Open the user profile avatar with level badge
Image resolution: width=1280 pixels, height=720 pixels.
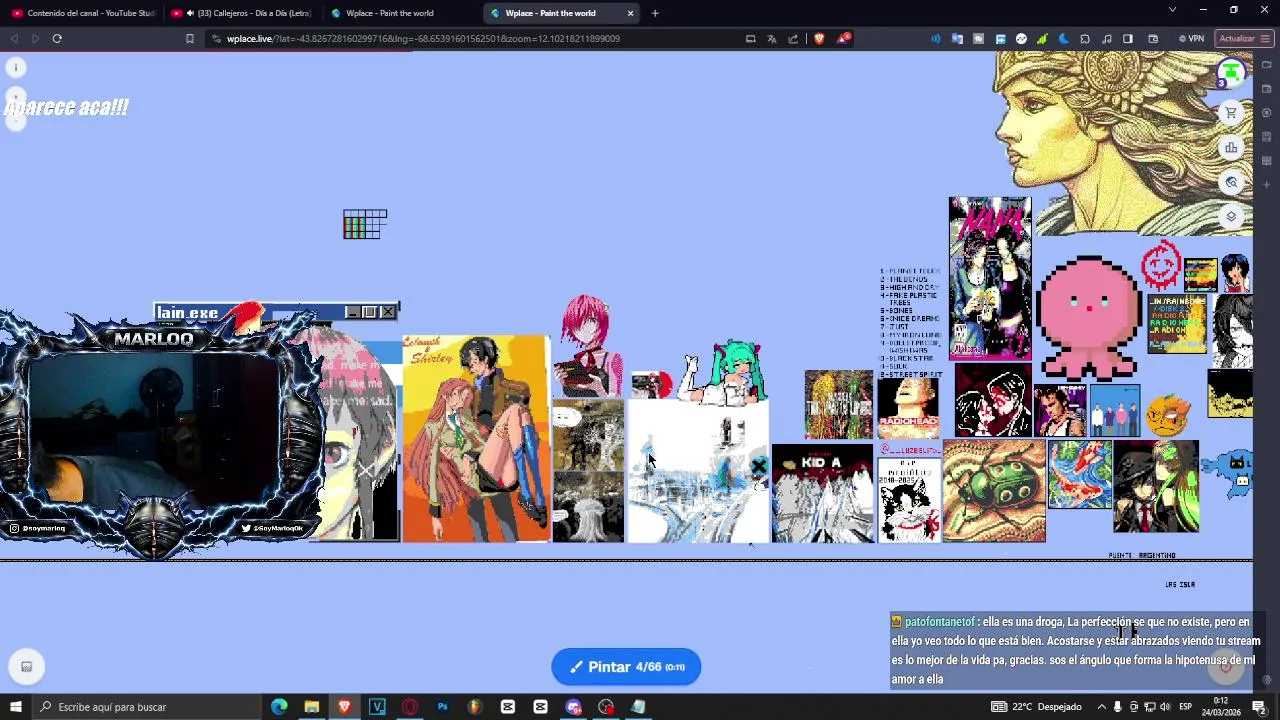(x=1230, y=74)
